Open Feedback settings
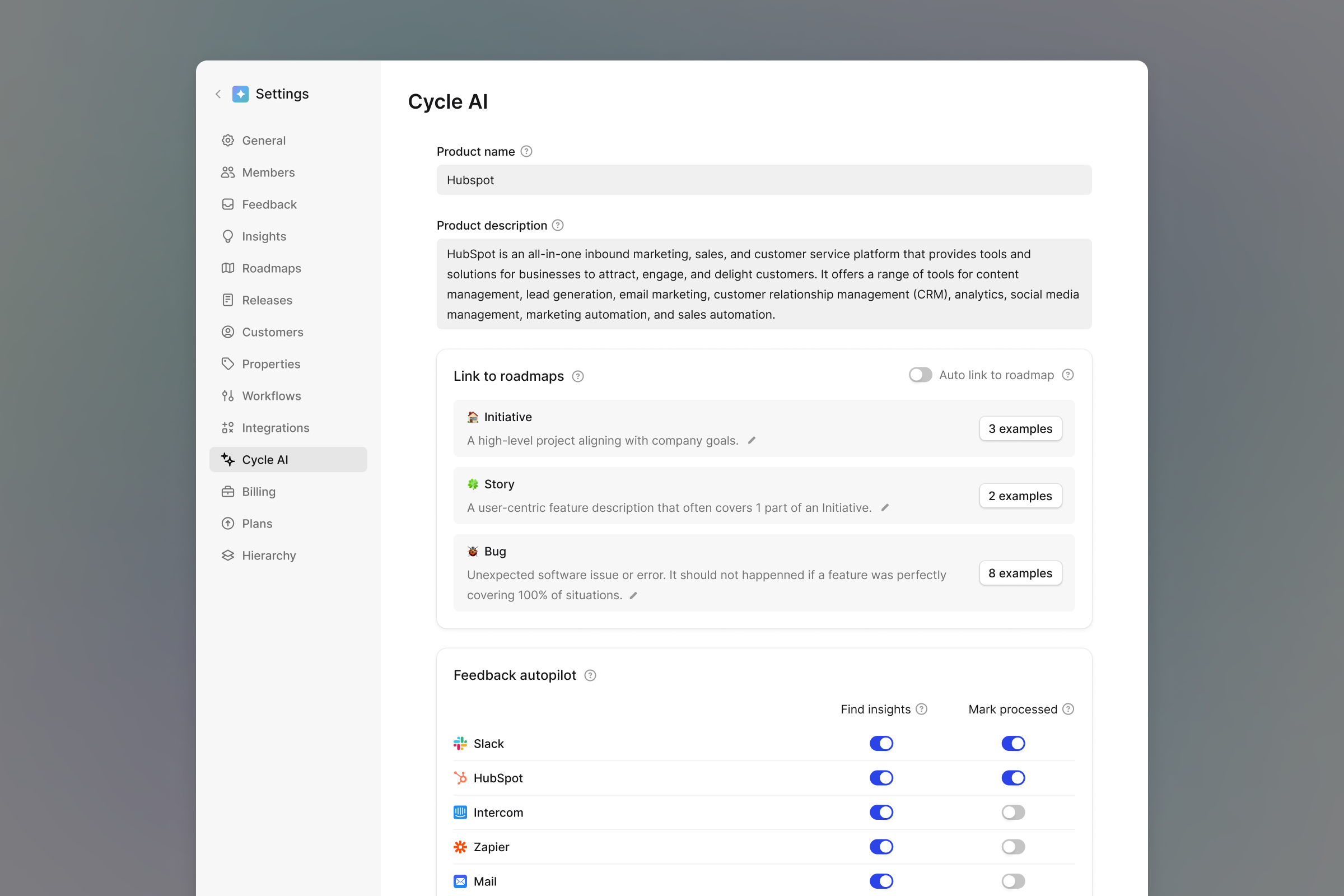The image size is (1344, 896). point(288,204)
